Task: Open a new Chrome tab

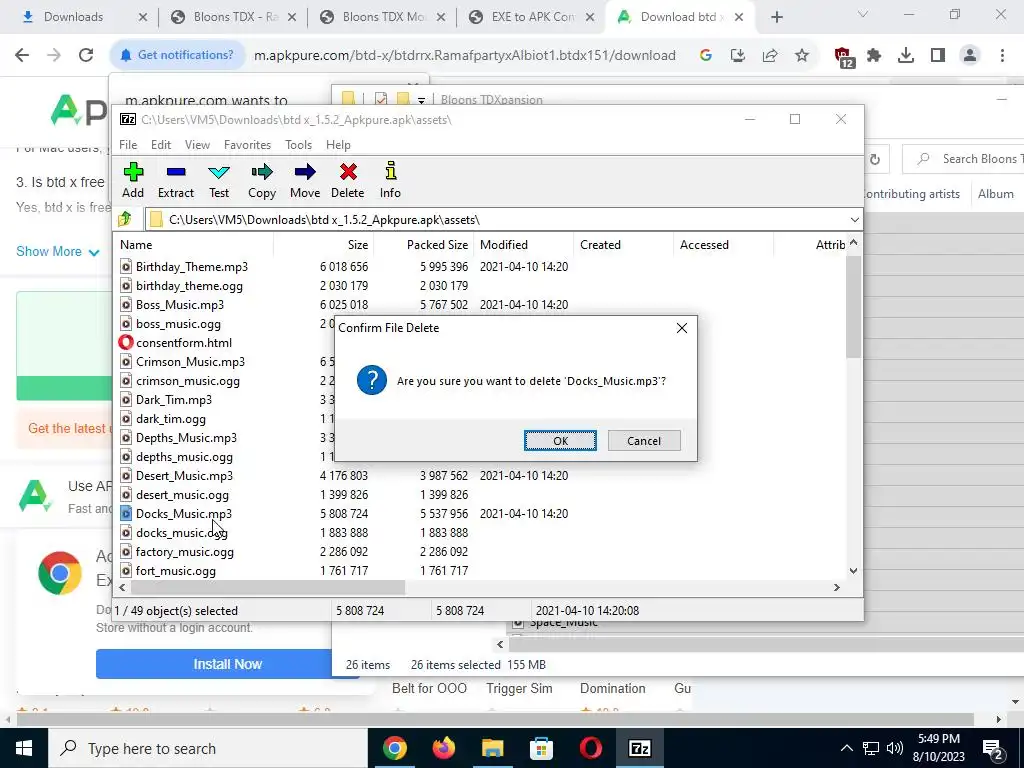Action: pyautogui.click(x=776, y=17)
